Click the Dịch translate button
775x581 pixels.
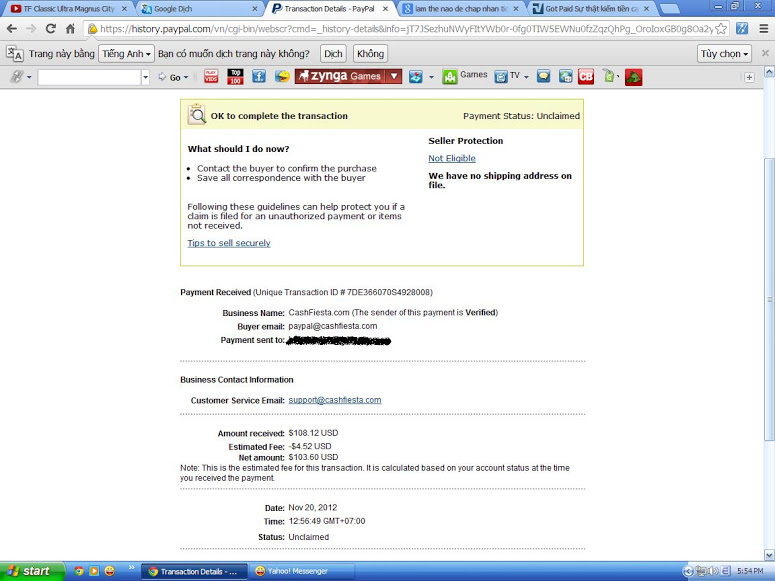click(333, 53)
